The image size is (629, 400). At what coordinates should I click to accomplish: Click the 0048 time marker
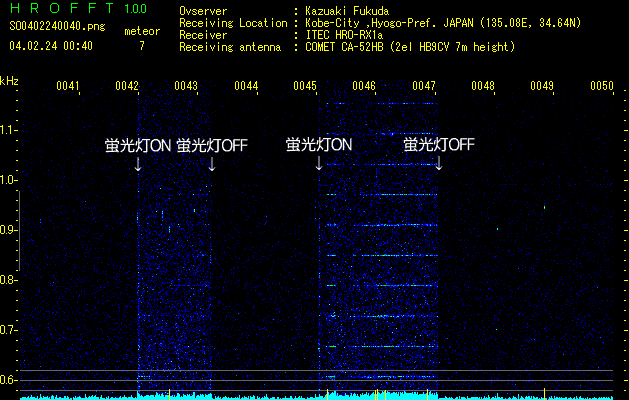click(x=483, y=86)
